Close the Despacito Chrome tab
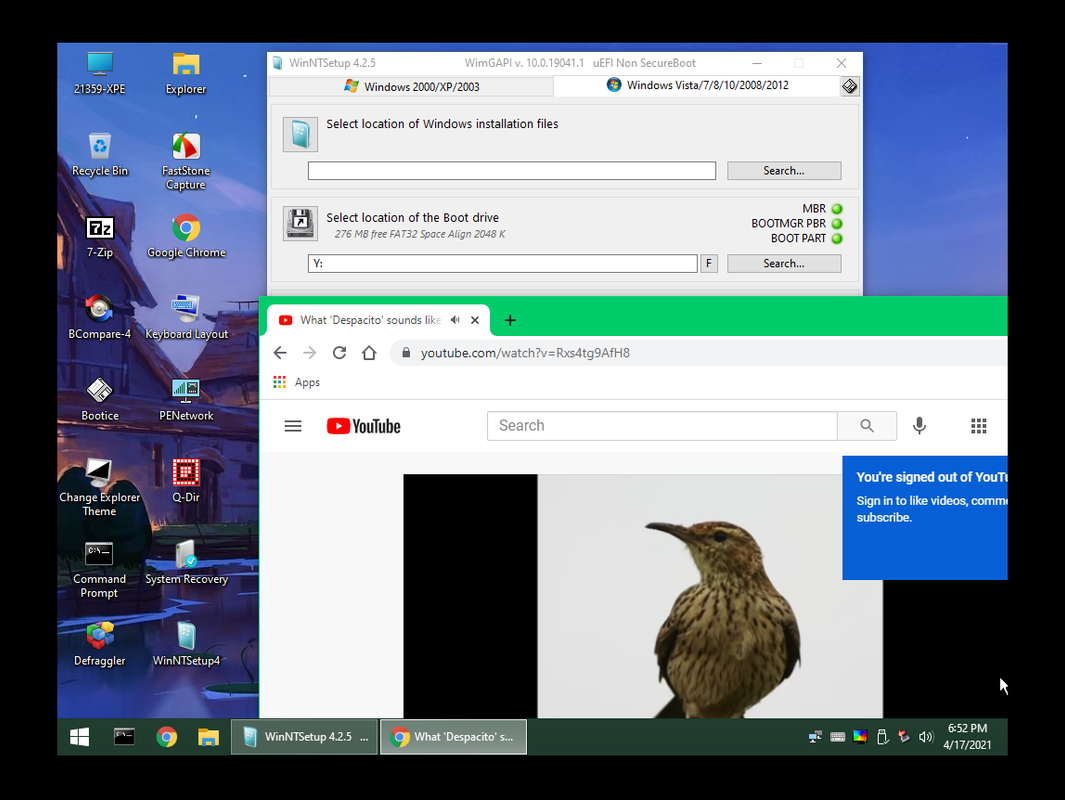Screen dimensions: 1065x800 point(475,320)
